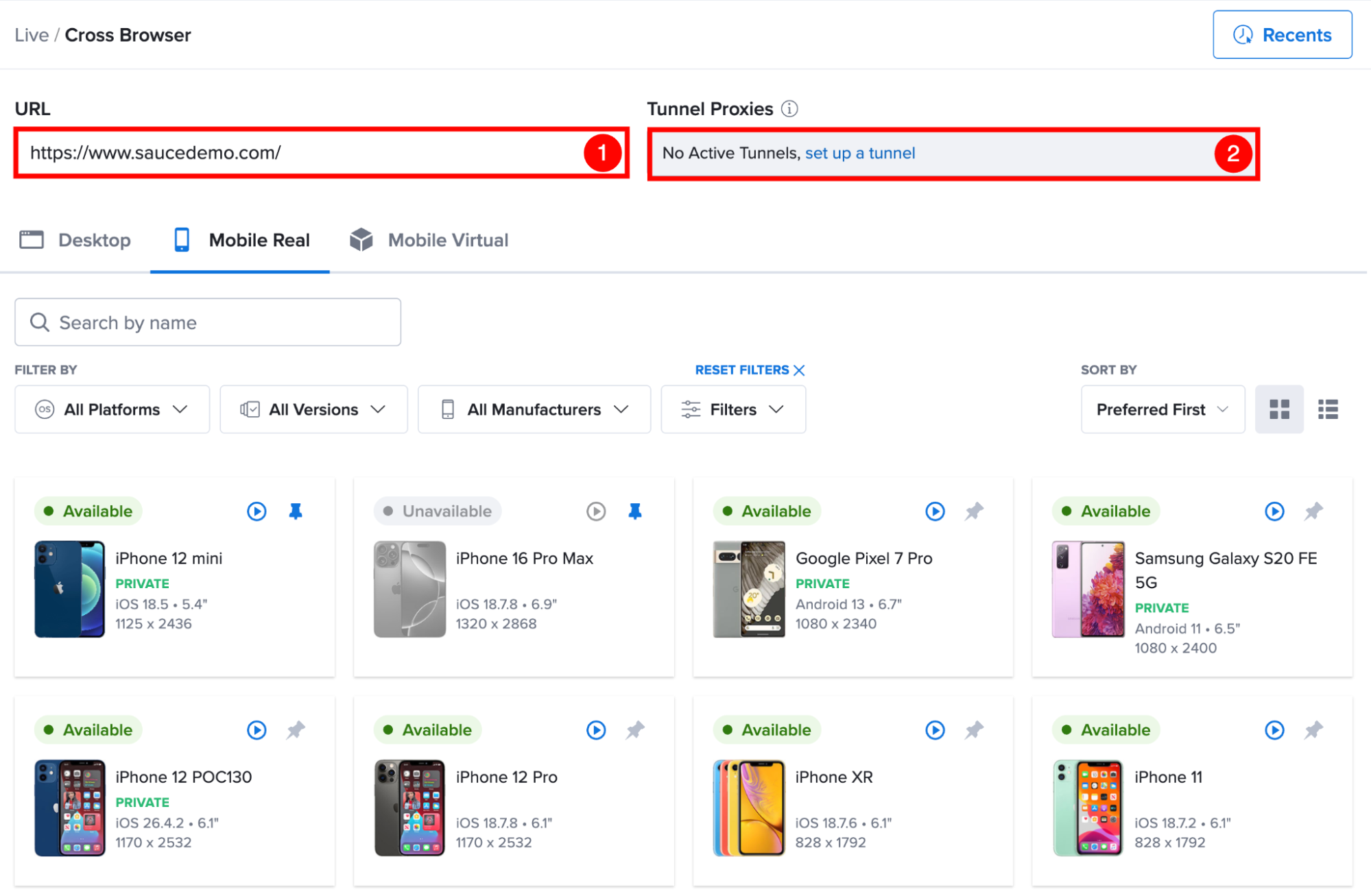Switch to grid view layout
This screenshot has width=1371, height=896.
[x=1279, y=409]
